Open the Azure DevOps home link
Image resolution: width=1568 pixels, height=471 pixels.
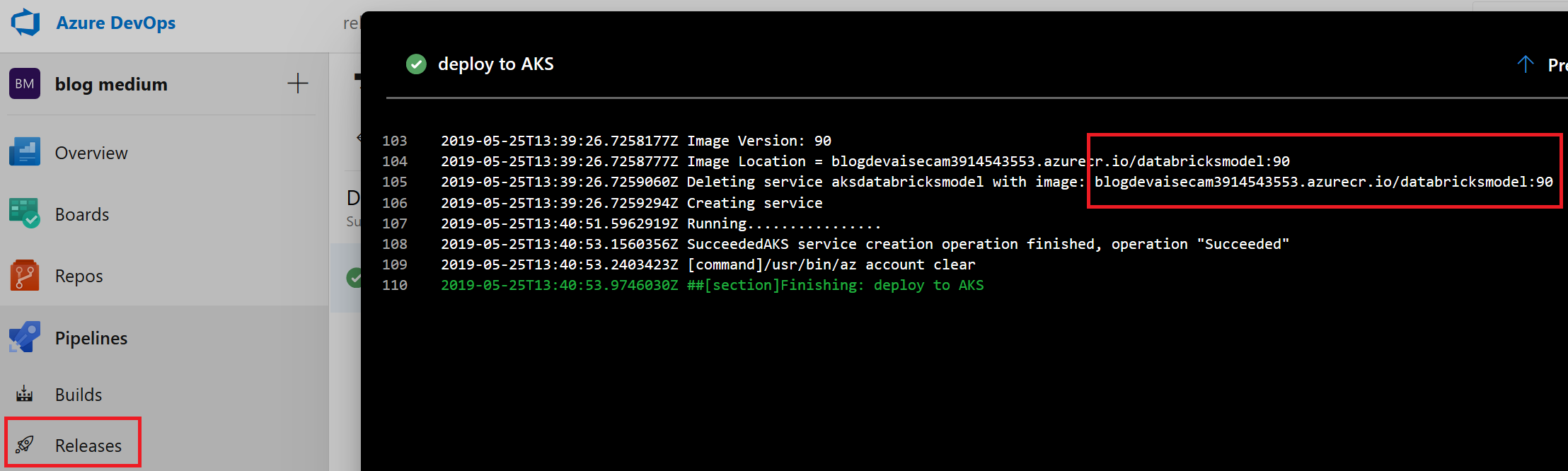115,23
